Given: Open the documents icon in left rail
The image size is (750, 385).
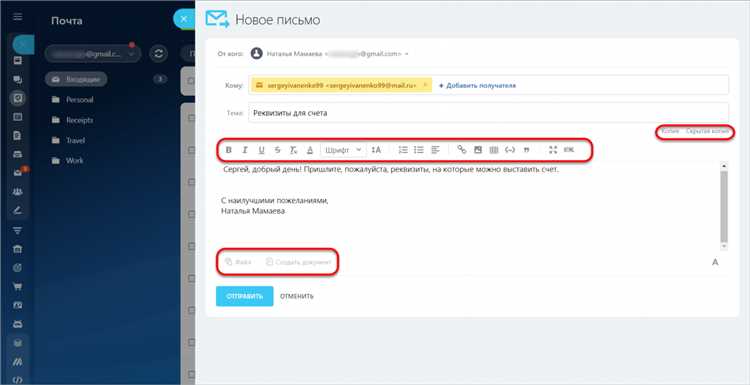Looking at the screenshot, I should point(18,136).
